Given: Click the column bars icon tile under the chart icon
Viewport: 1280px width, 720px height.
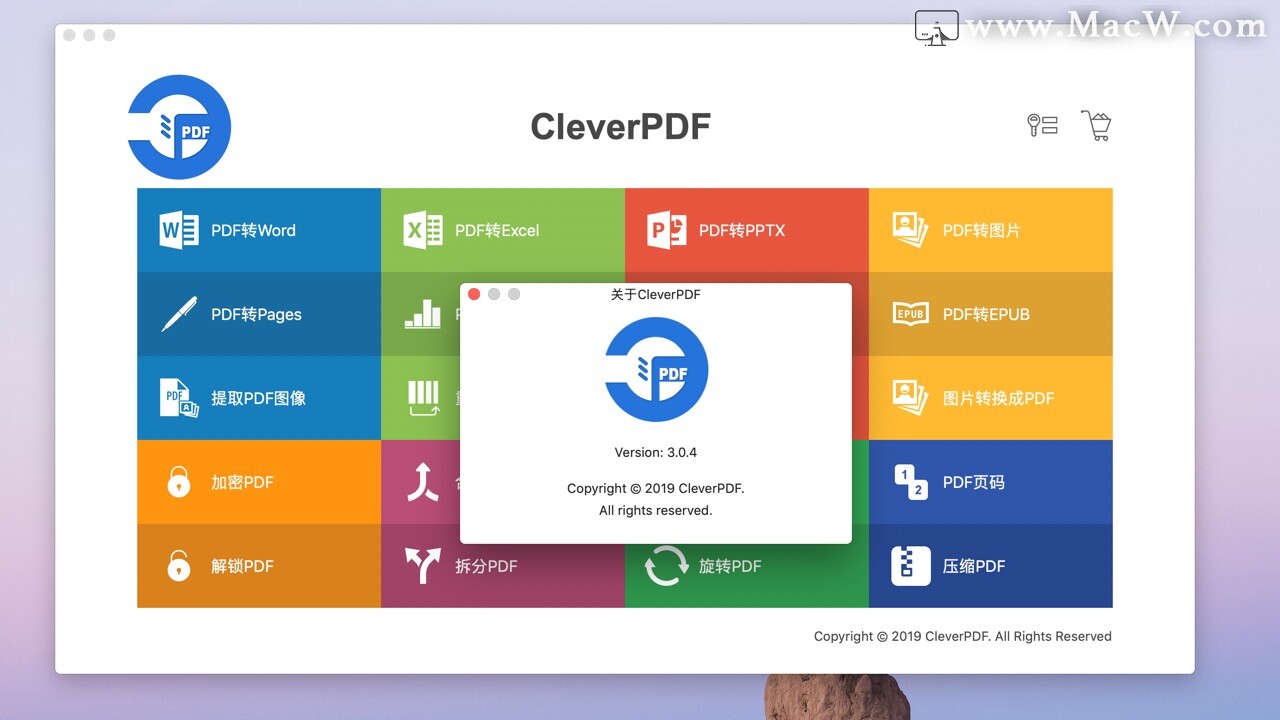Looking at the screenshot, I should tap(421, 398).
